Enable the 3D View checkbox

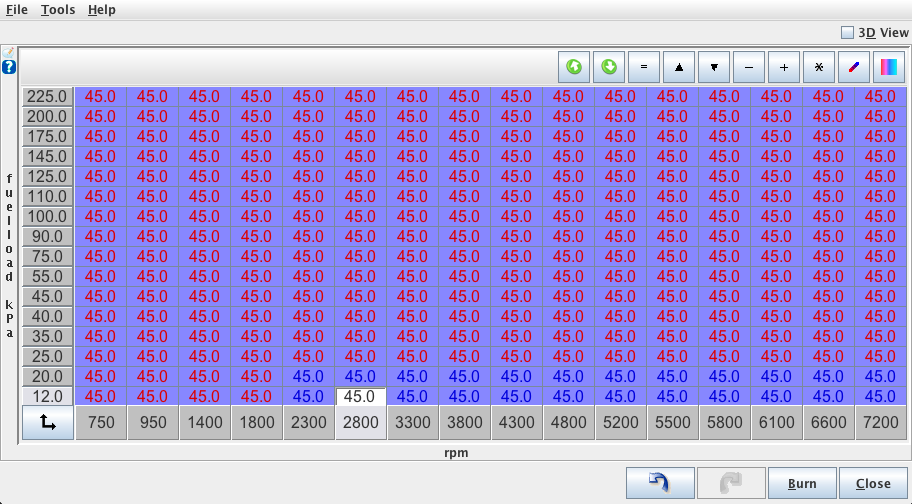point(848,33)
